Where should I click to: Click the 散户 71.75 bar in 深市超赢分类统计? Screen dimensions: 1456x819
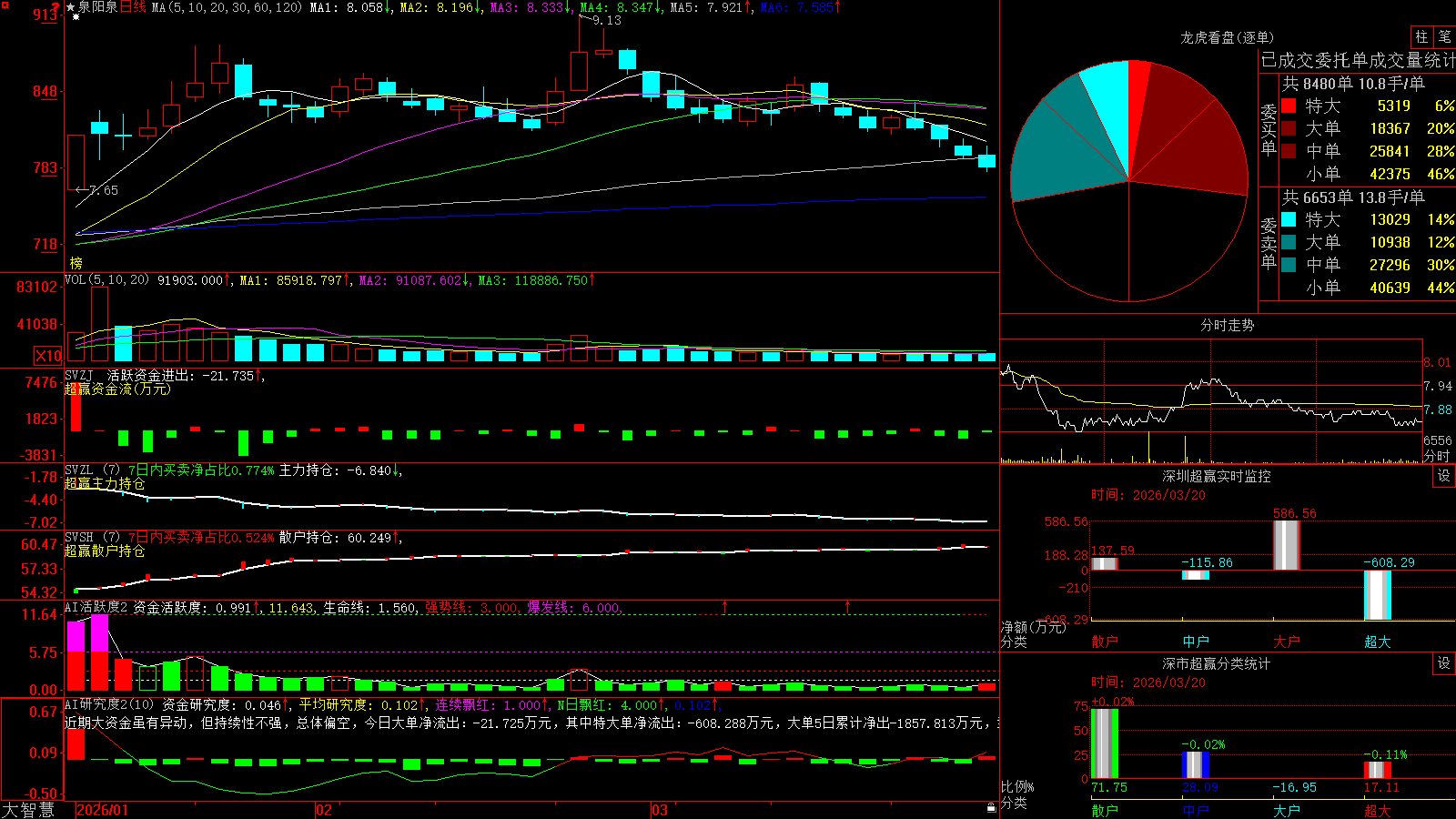point(1105,743)
